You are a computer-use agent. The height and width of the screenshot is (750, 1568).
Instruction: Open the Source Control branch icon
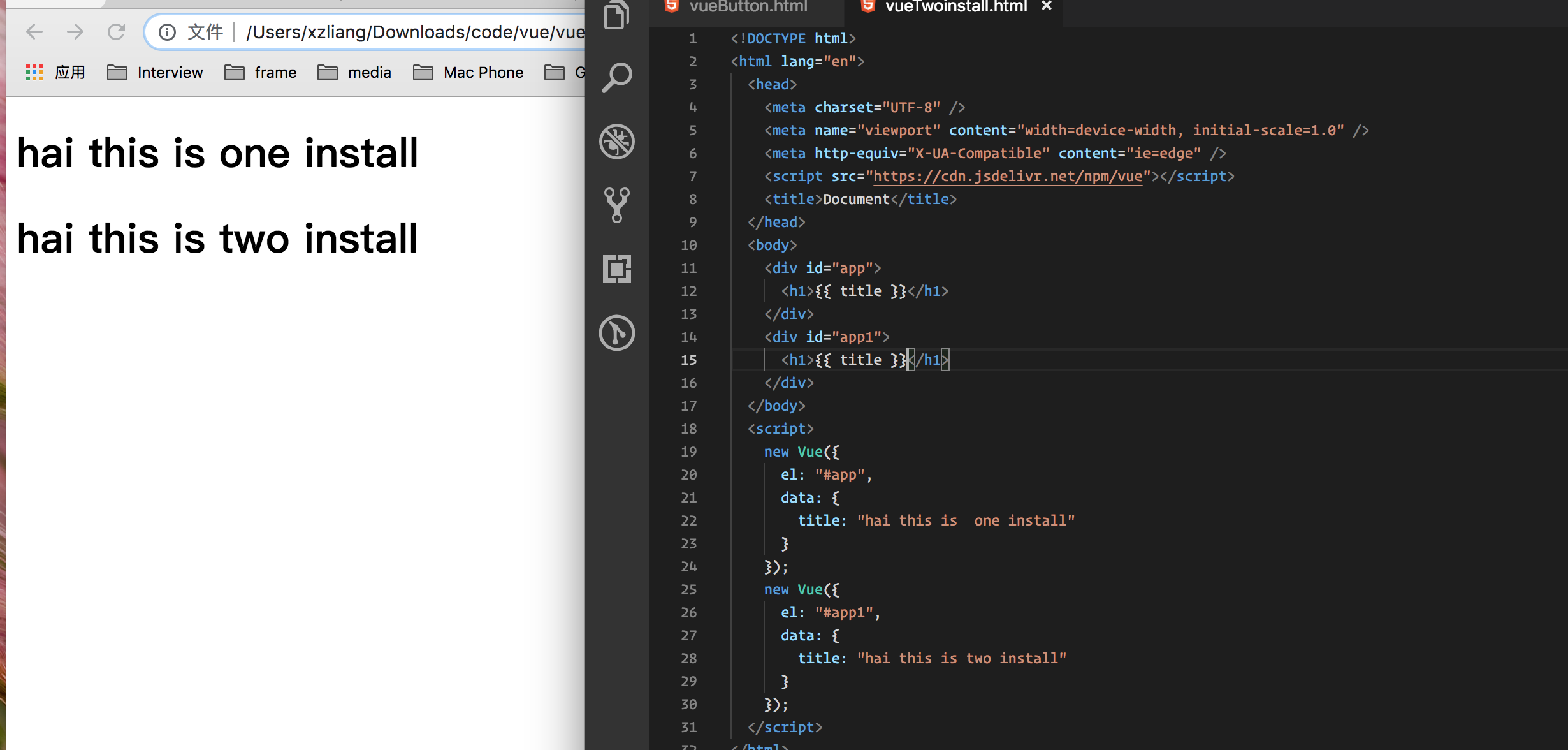tap(616, 205)
